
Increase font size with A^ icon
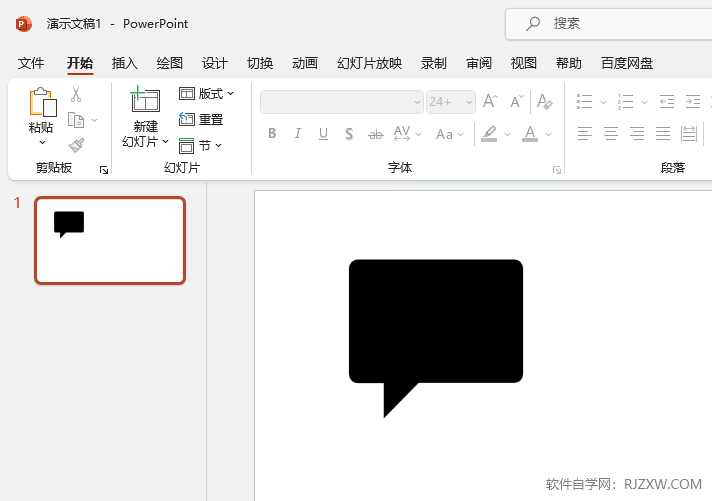[490, 101]
